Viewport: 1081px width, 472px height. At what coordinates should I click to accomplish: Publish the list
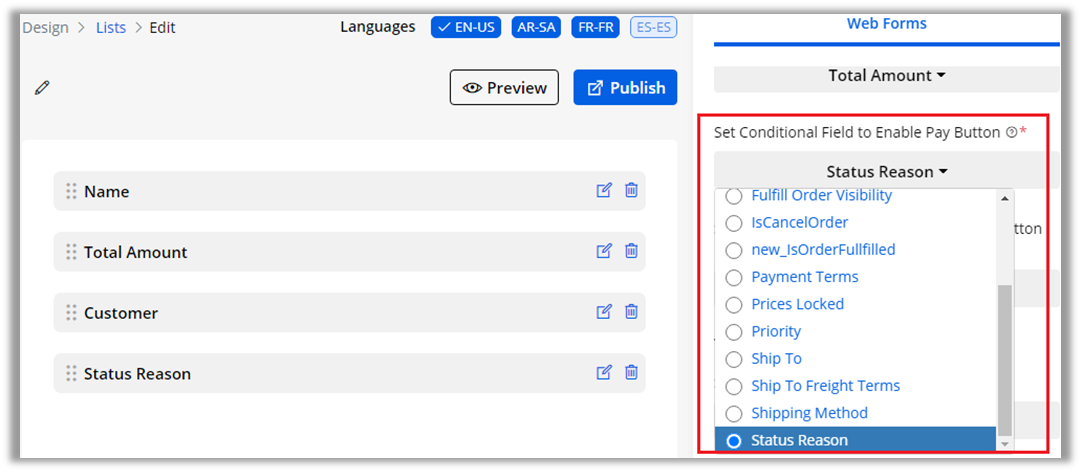pyautogui.click(x=625, y=88)
